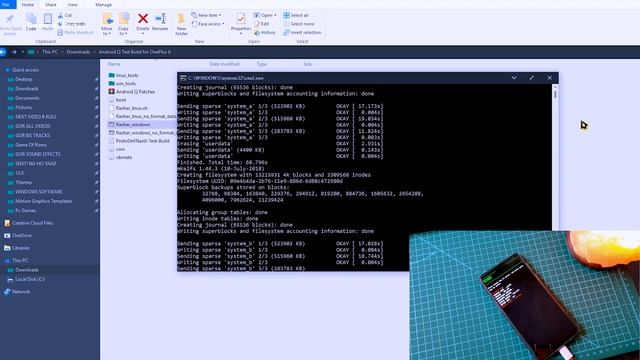Open Network in the navigation pane
The image size is (640, 360).
21,292
